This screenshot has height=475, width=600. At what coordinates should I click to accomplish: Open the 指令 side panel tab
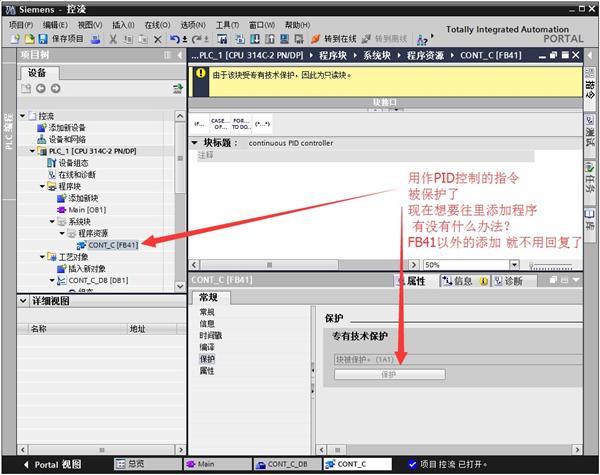click(x=590, y=83)
